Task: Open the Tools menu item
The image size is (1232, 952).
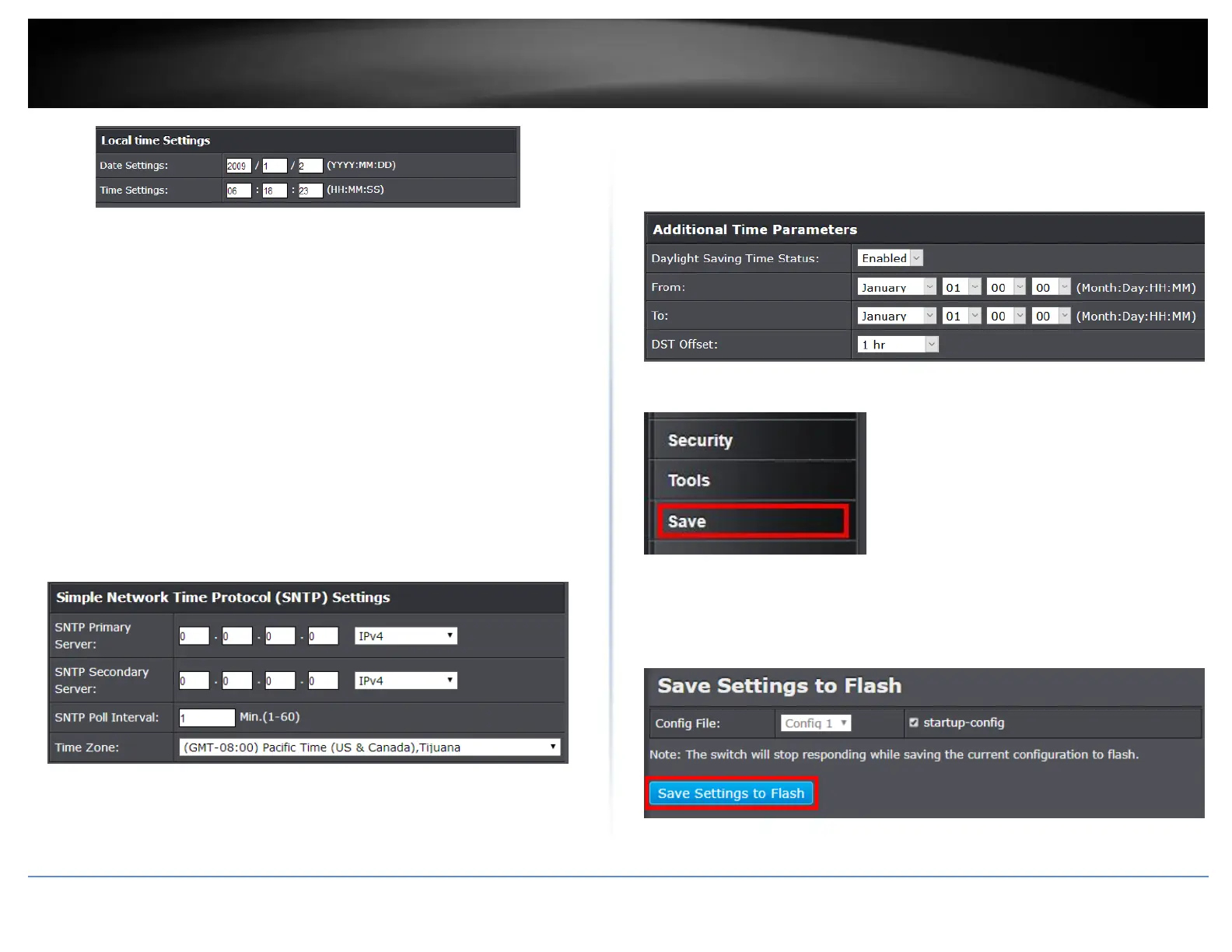Action: (x=753, y=481)
